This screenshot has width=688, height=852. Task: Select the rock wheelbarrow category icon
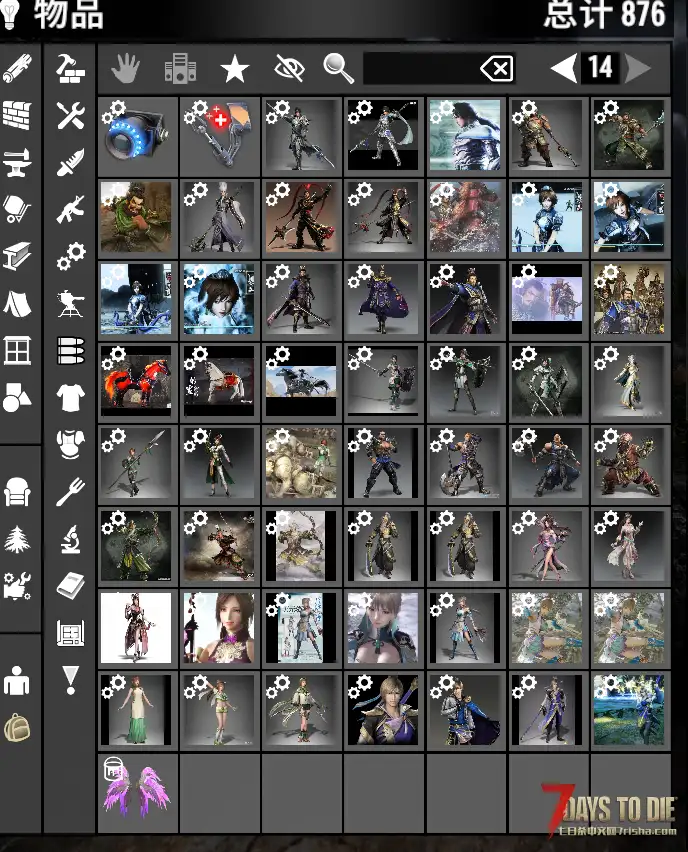[x=17, y=209]
